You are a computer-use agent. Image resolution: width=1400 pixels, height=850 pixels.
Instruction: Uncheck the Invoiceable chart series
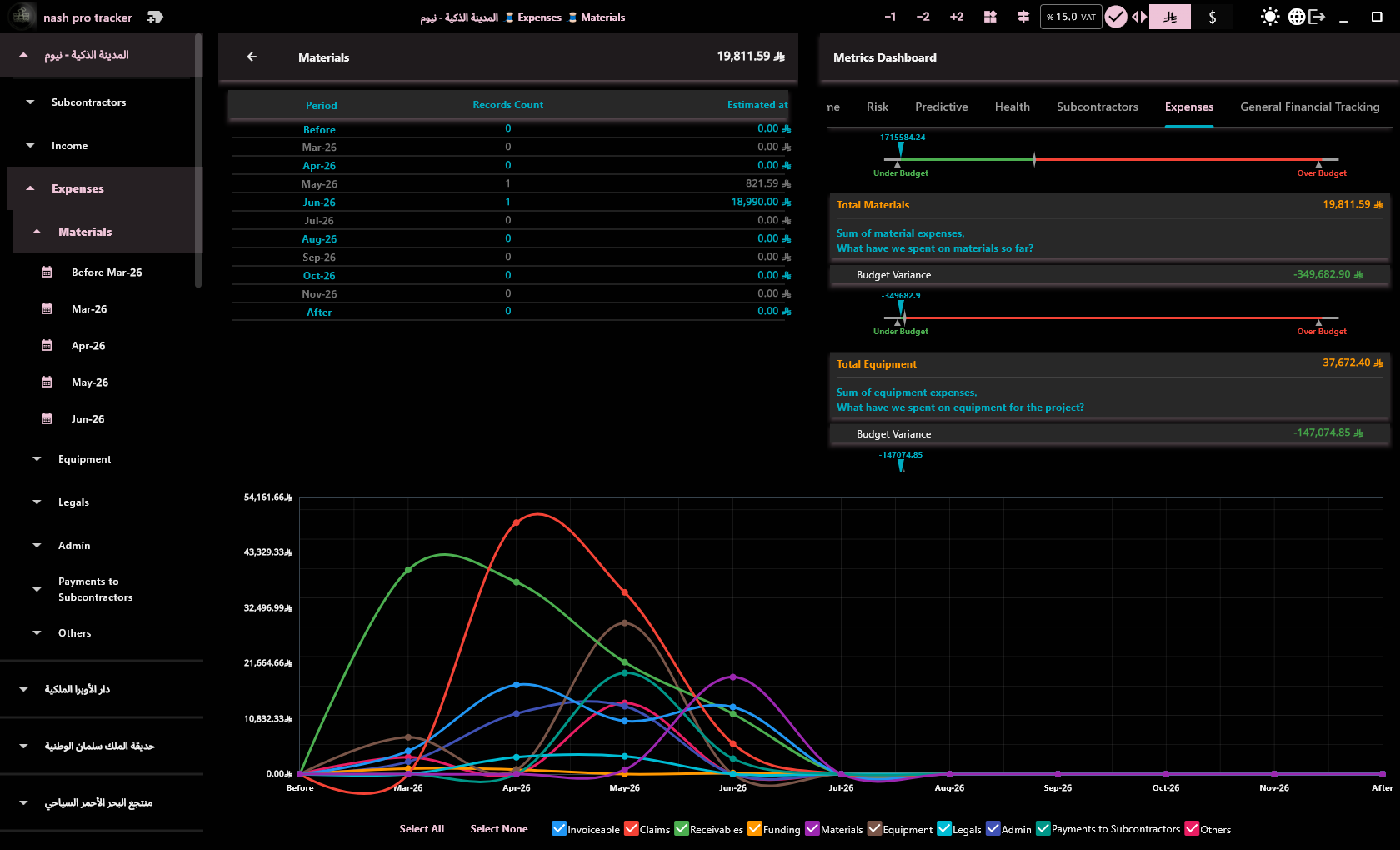point(559,828)
